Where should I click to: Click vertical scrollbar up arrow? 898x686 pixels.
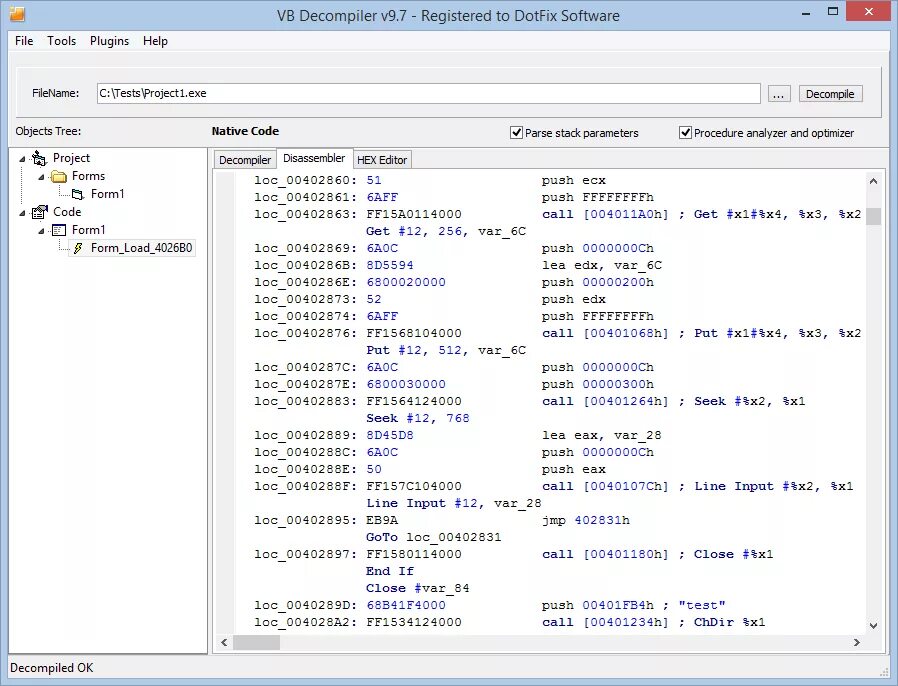point(873,181)
